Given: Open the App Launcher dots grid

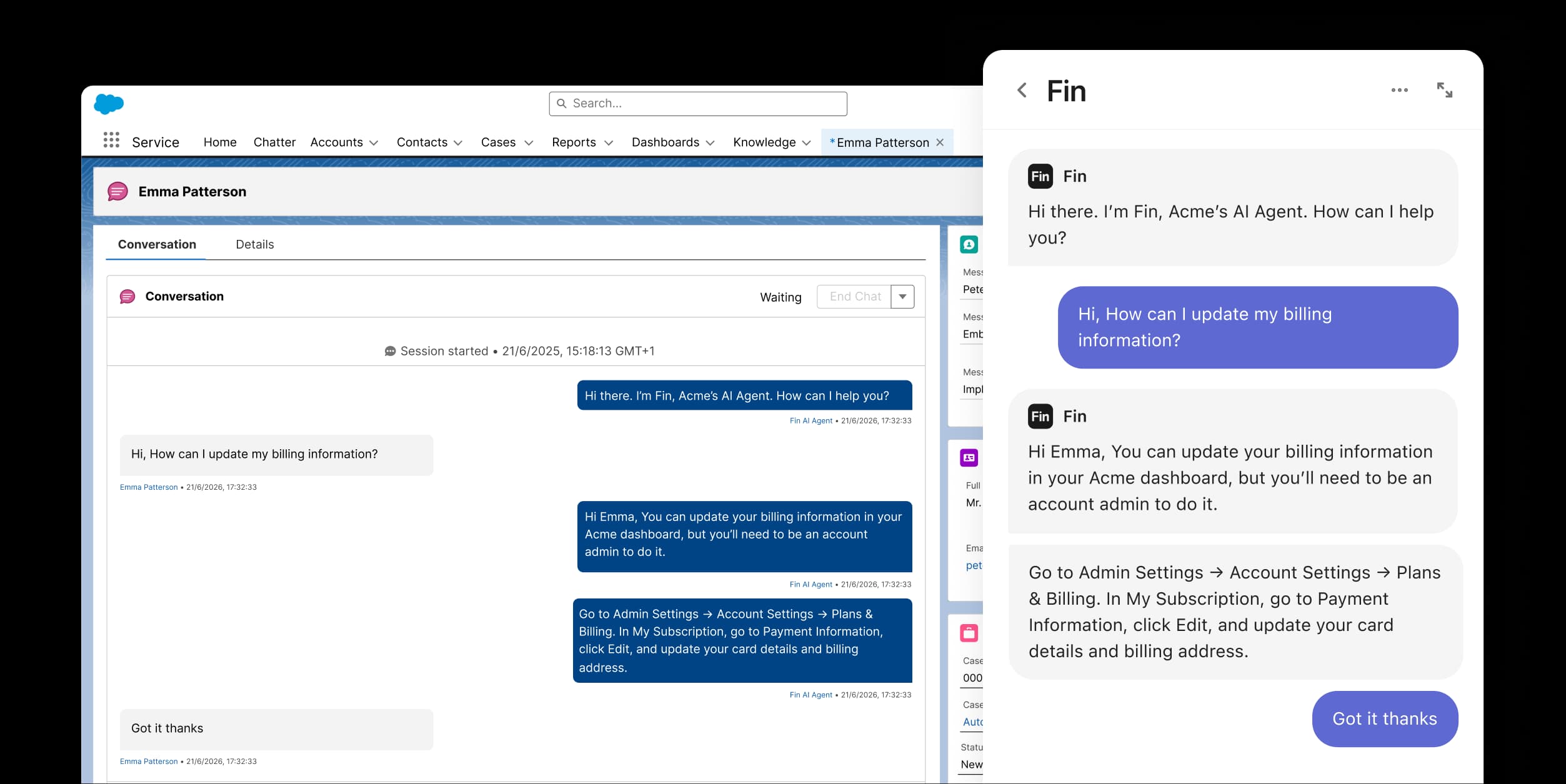Looking at the screenshot, I should click(111, 140).
